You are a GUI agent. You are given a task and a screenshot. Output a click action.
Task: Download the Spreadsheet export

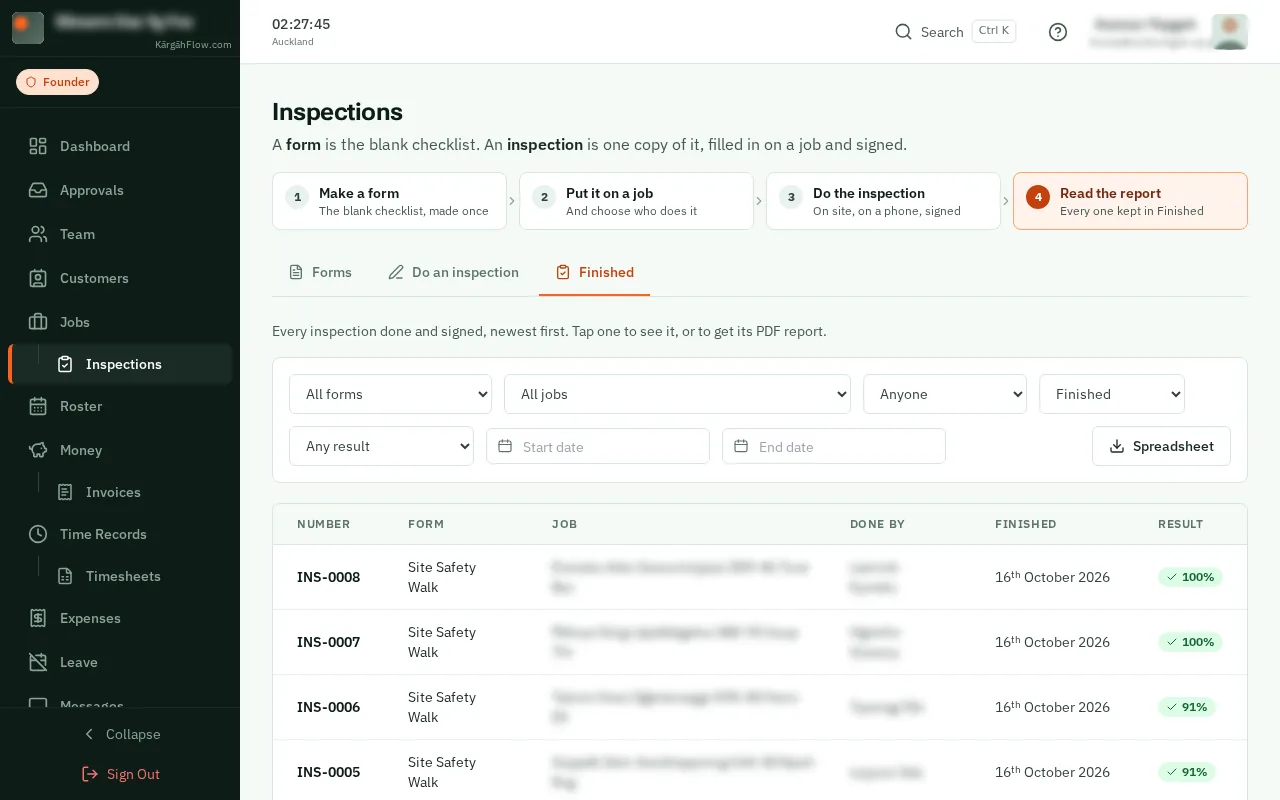tap(1161, 446)
